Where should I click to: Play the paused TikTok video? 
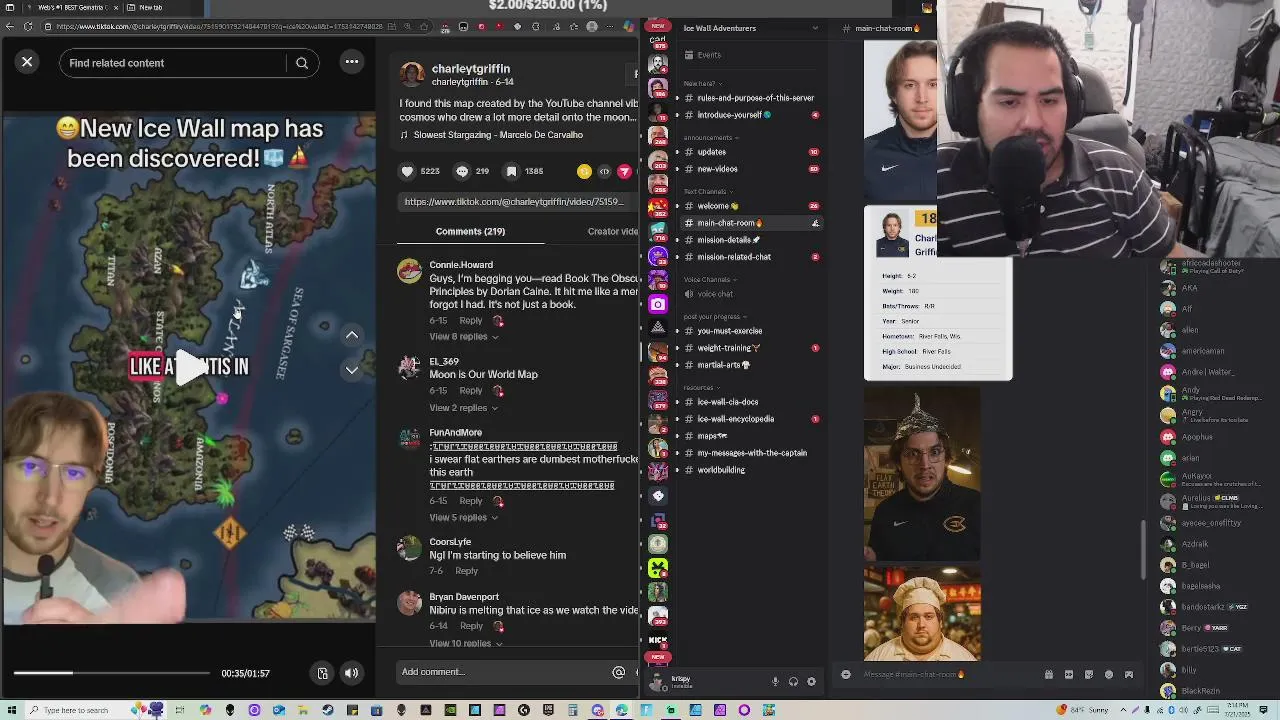(x=190, y=367)
